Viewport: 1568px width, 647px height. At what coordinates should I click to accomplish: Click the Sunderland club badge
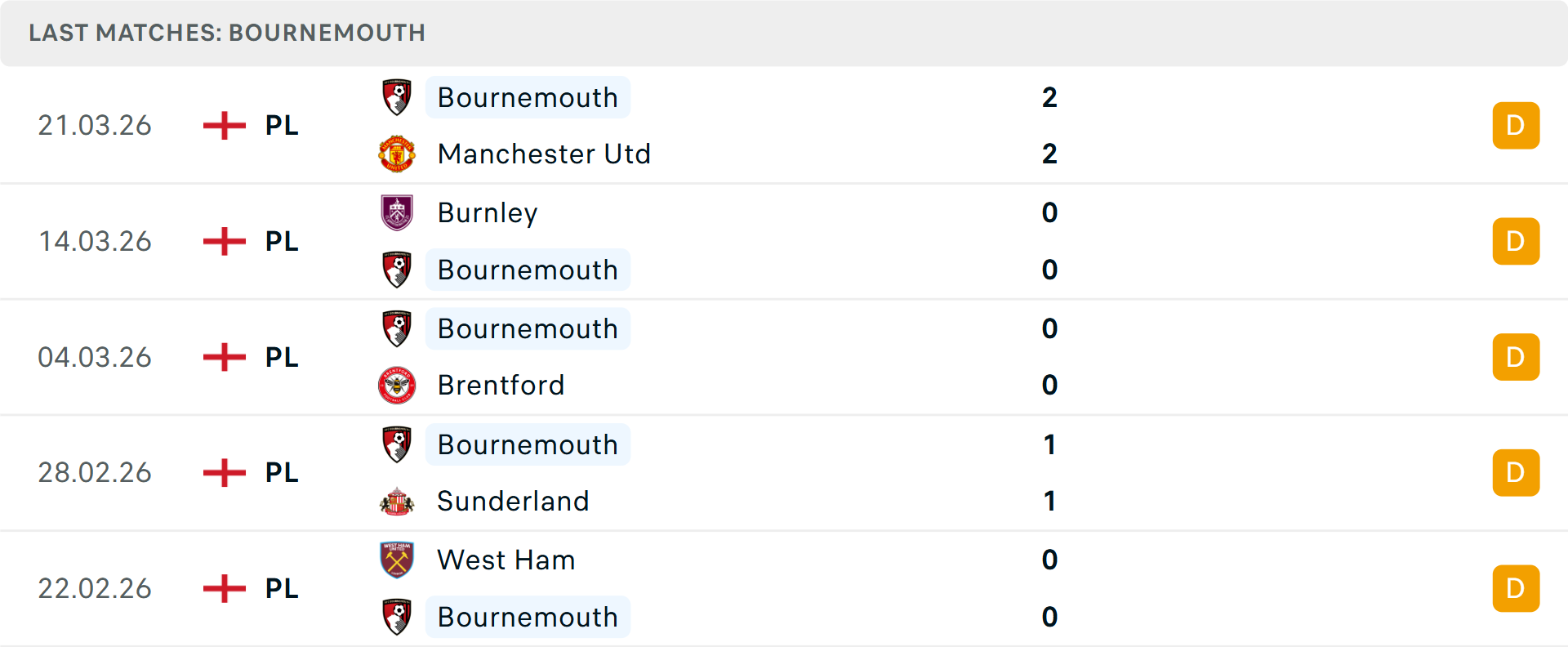click(x=397, y=501)
